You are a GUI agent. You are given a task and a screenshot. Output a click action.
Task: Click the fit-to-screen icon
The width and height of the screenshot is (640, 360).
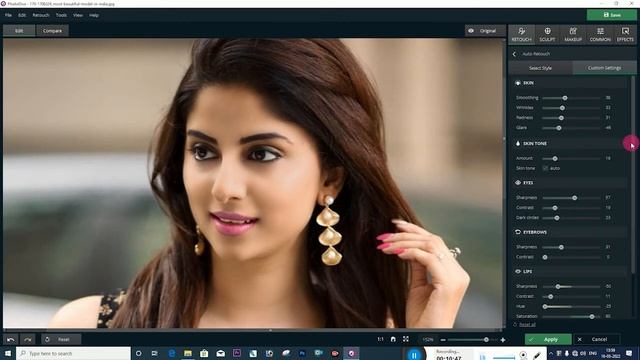393,339
